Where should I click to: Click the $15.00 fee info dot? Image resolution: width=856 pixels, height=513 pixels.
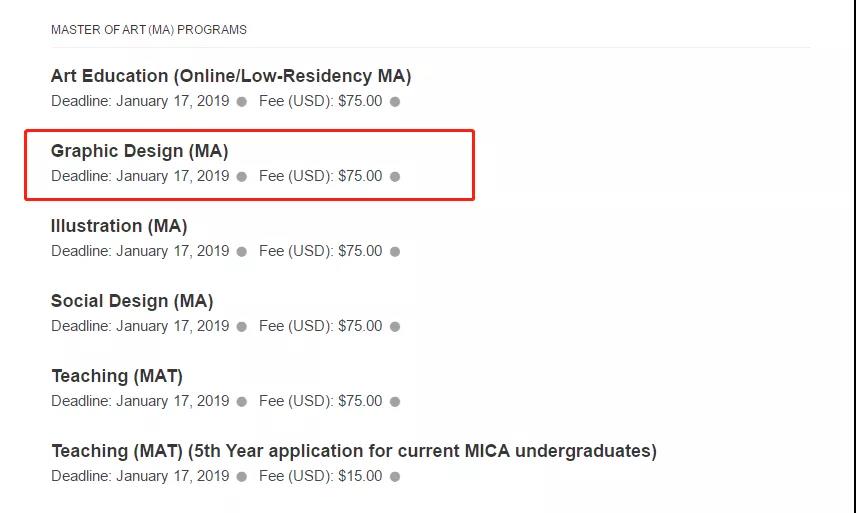pyautogui.click(x=395, y=476)
